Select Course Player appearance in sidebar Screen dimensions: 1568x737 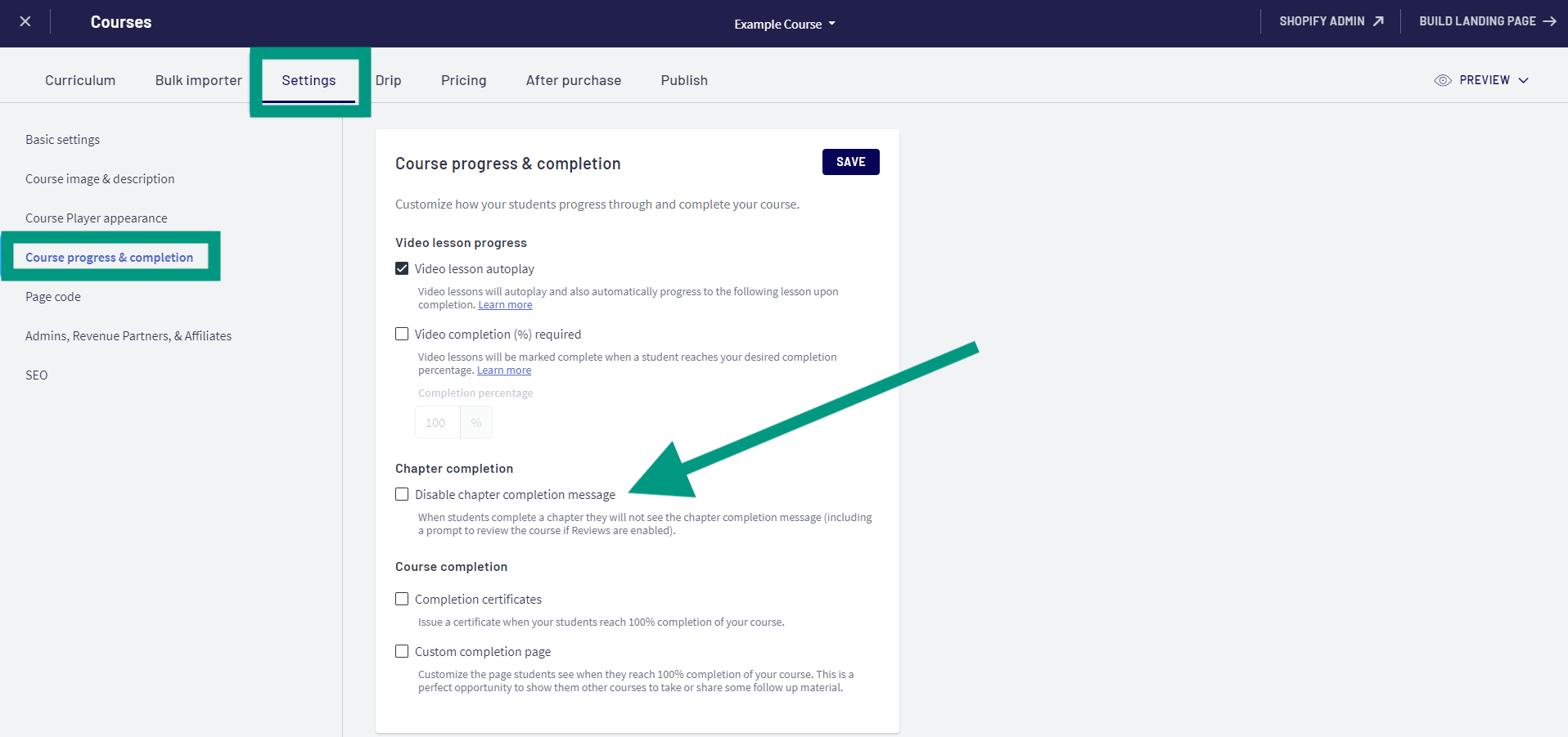97,218
